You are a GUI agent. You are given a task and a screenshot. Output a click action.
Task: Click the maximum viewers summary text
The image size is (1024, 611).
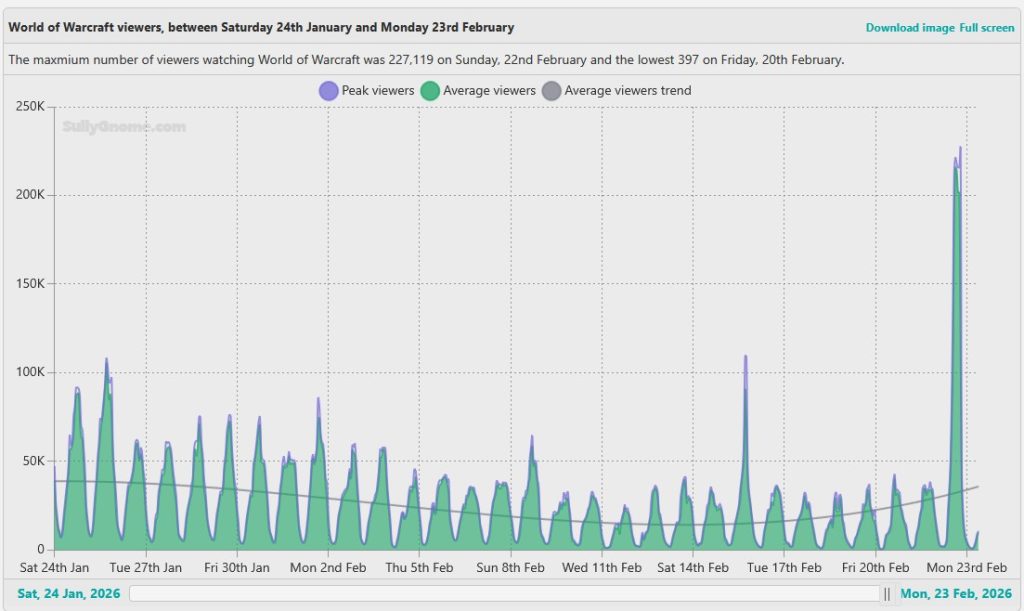point(426,60)
